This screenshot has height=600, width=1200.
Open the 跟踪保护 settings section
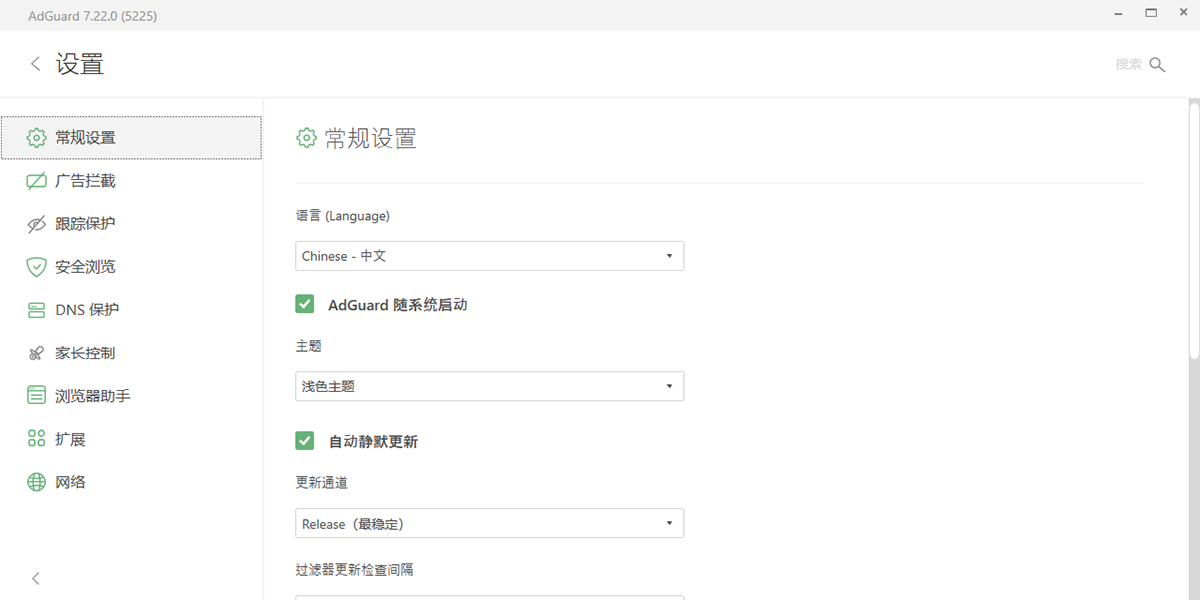(131, 224)
